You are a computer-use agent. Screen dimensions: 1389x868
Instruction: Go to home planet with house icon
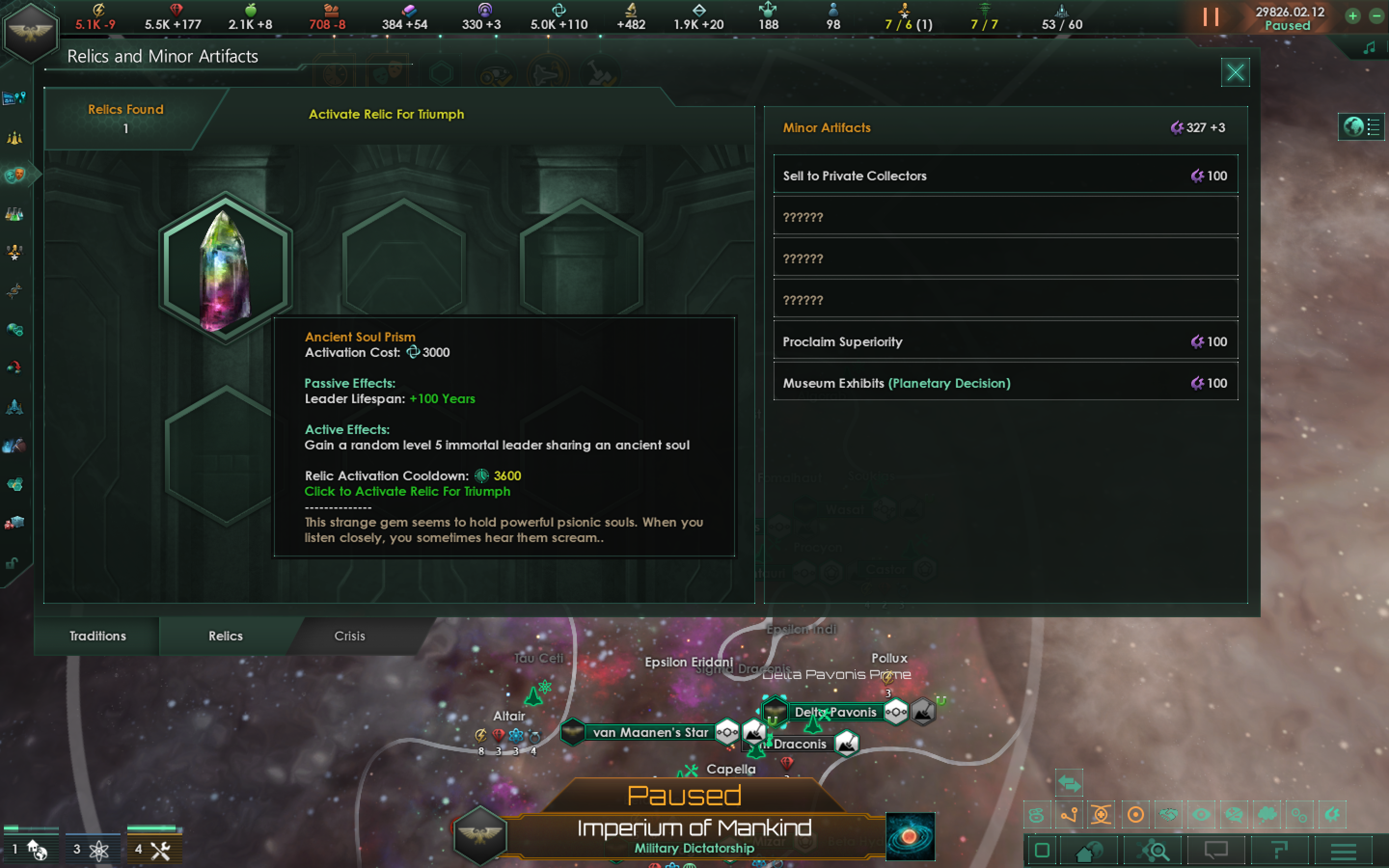click(x=1090, y=850)
